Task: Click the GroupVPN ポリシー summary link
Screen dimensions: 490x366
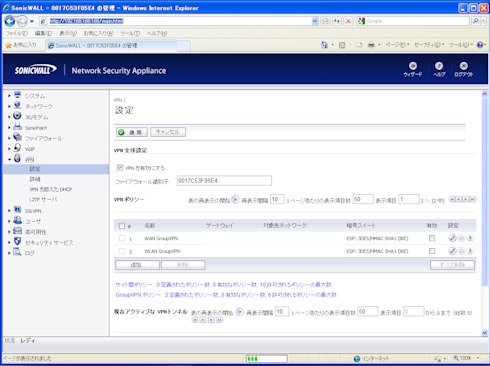Action: tap(138, 295)
